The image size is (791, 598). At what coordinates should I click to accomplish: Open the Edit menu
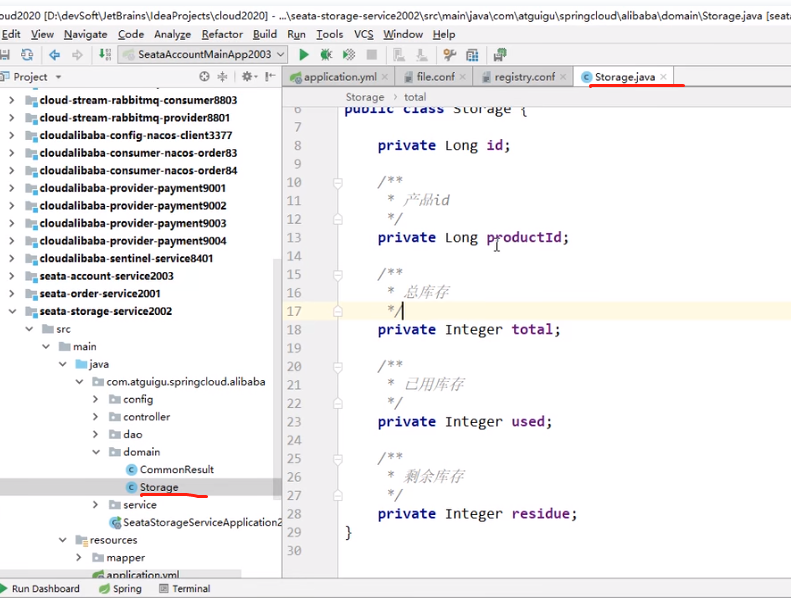pos(11,34)
